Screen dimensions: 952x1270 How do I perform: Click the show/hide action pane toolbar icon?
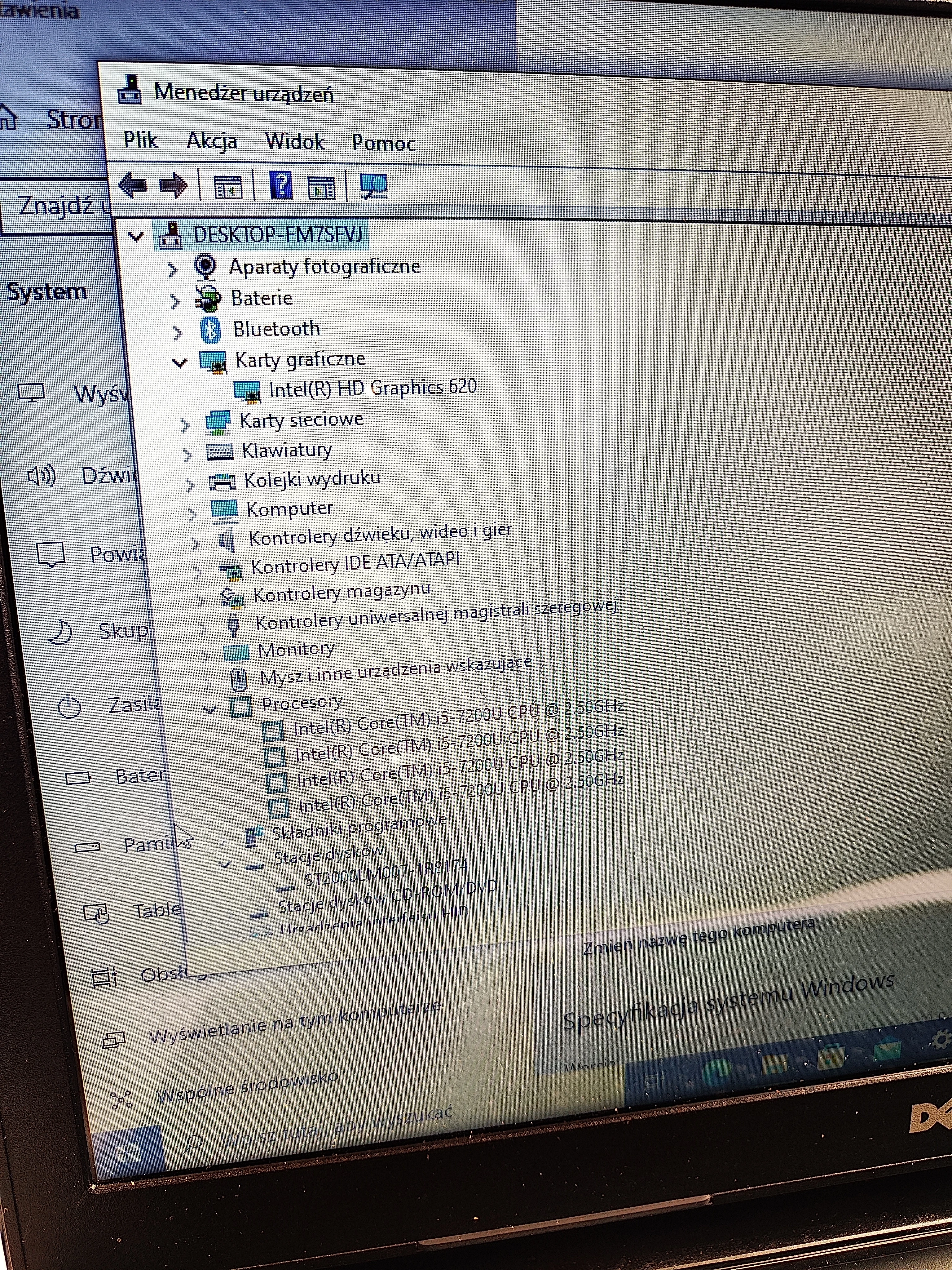(321, 187)
